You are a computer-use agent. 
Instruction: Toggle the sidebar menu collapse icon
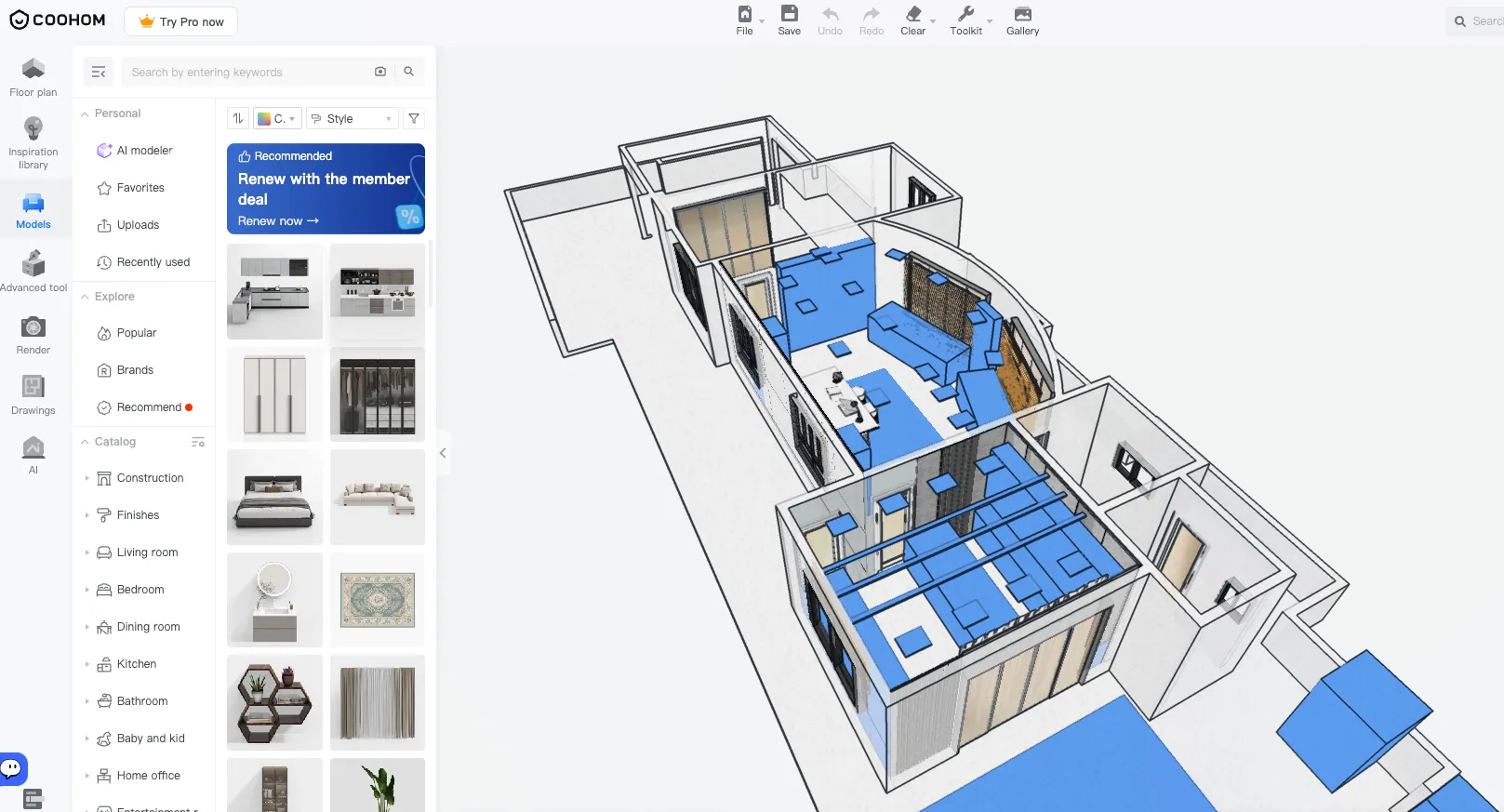[99, 72]
